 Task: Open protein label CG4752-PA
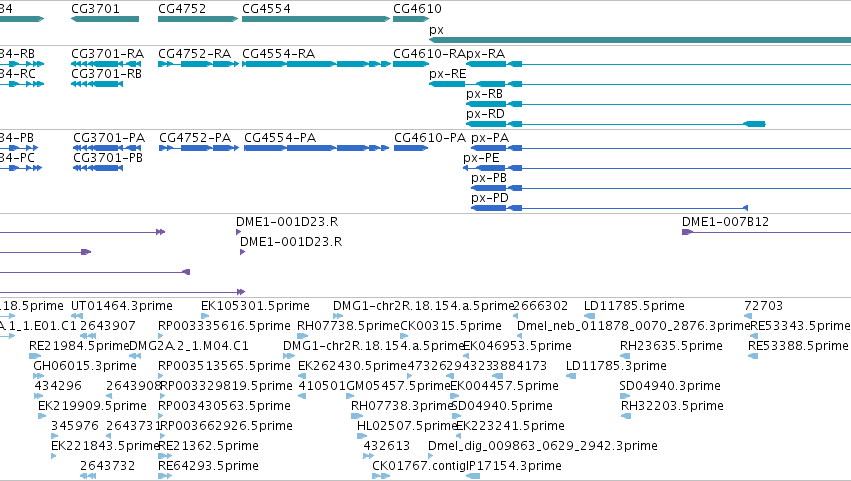tap(195, 138)
